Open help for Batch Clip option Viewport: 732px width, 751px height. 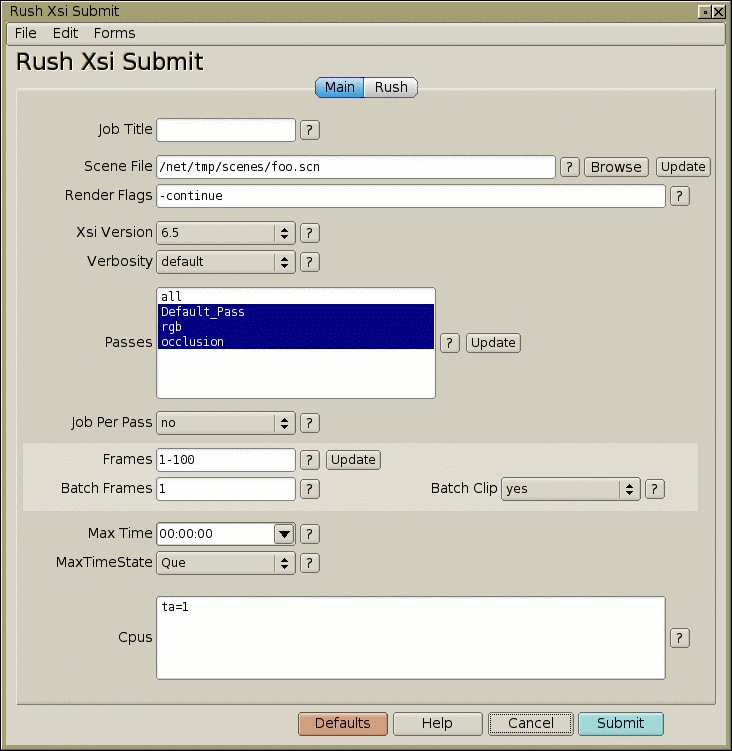(x=654, y=489)
